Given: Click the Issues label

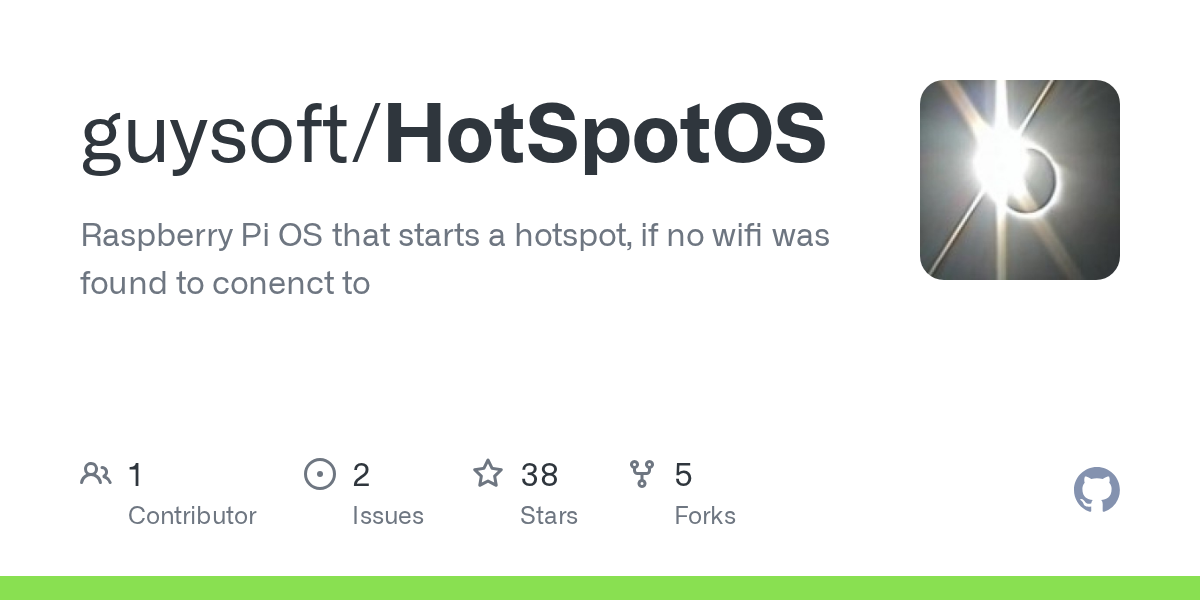Looking at the screenshot, I should 388,516.
